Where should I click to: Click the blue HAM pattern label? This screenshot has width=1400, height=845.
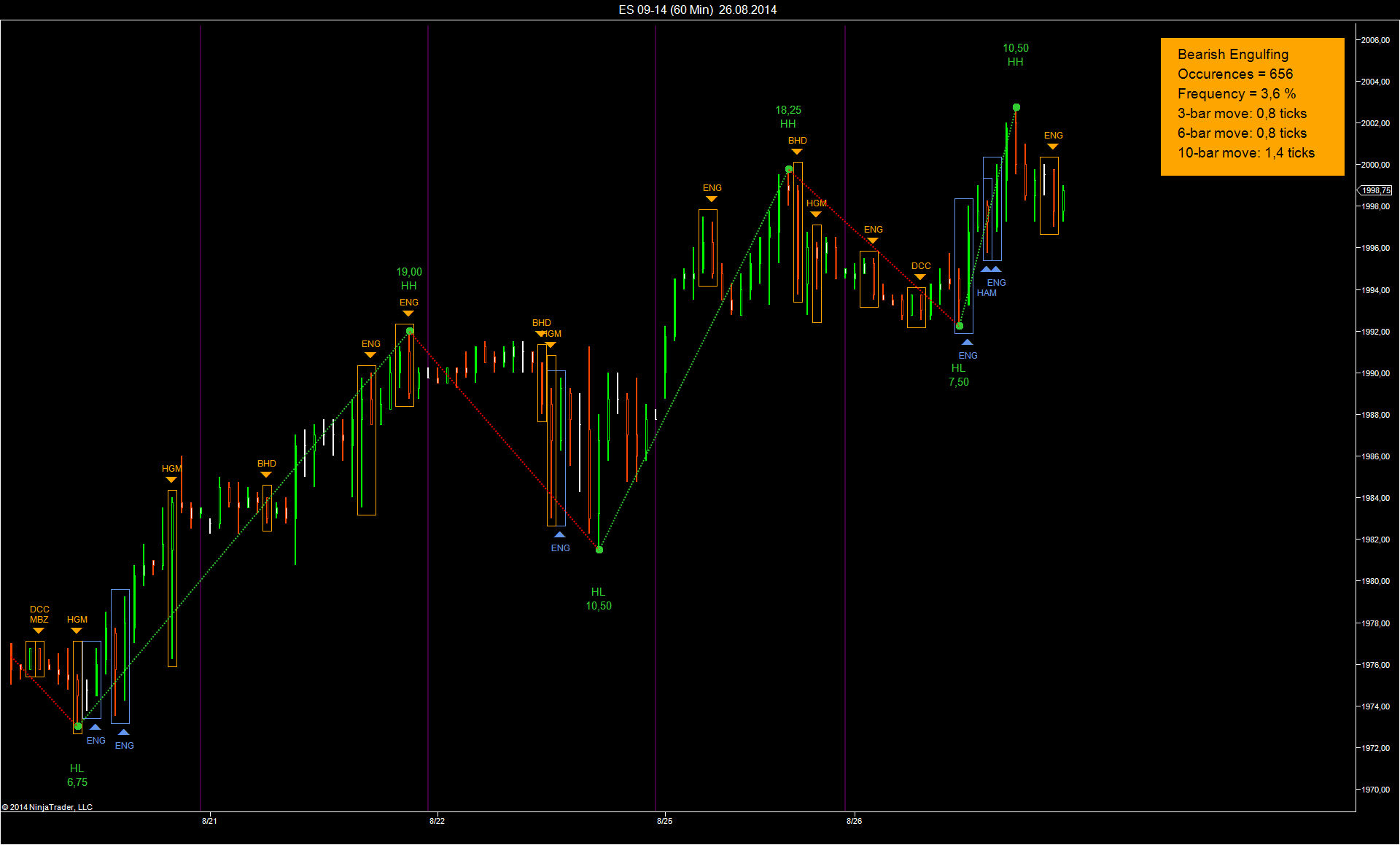987,293
